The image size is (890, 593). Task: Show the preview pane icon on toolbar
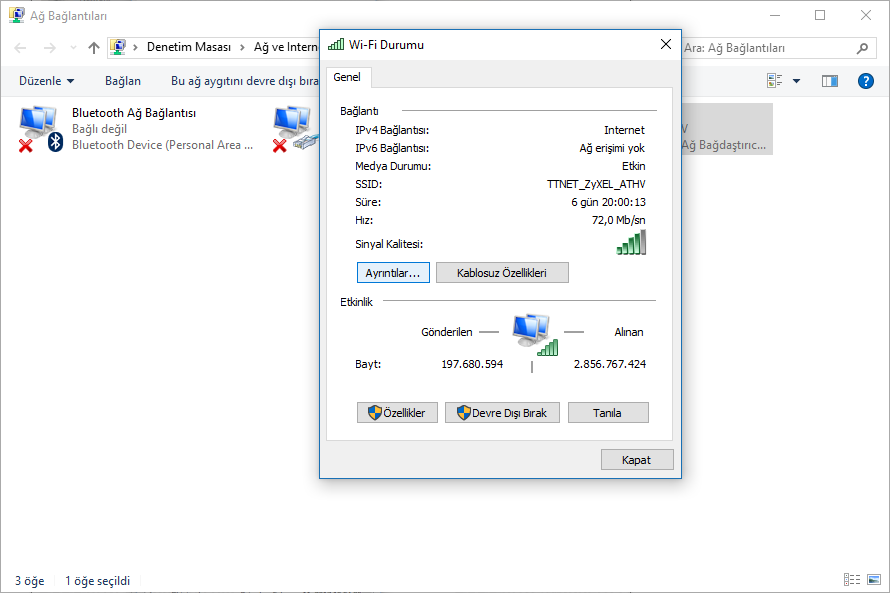pos(829,80)
